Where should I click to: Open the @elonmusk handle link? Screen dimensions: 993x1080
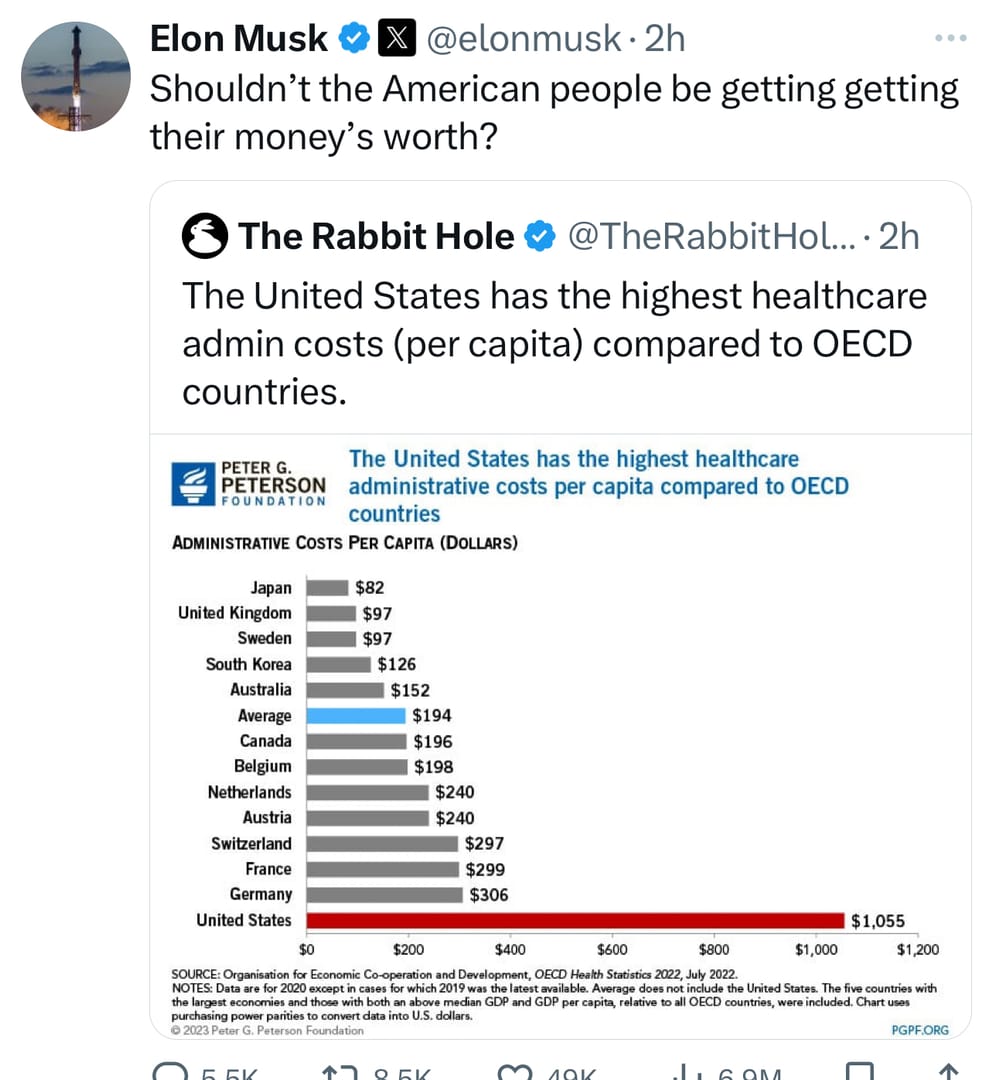523,39
